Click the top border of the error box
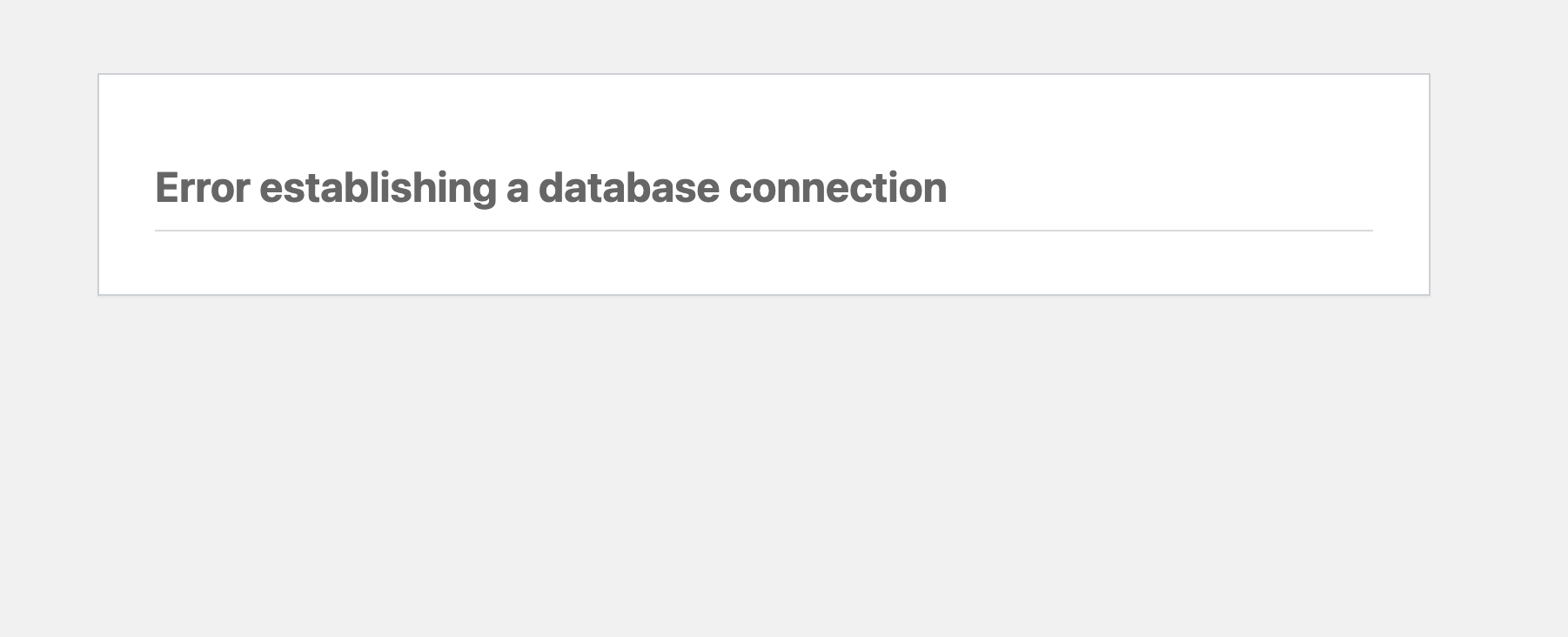Image resolution: width=1568 pixels, height=637 pixels. click(x=763, y=75)
